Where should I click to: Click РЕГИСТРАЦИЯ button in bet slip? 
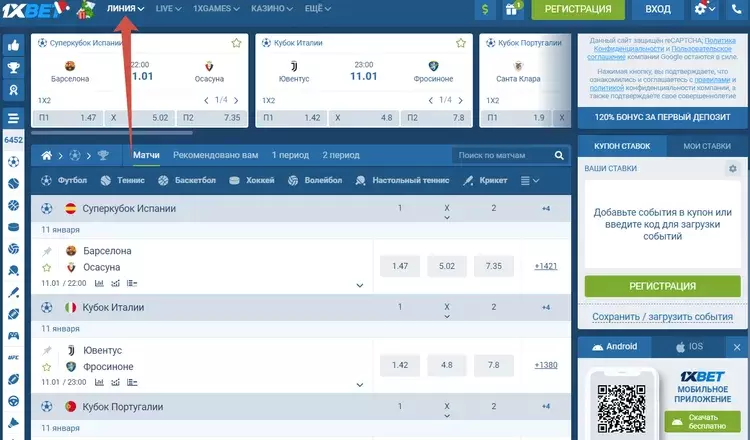662,286
